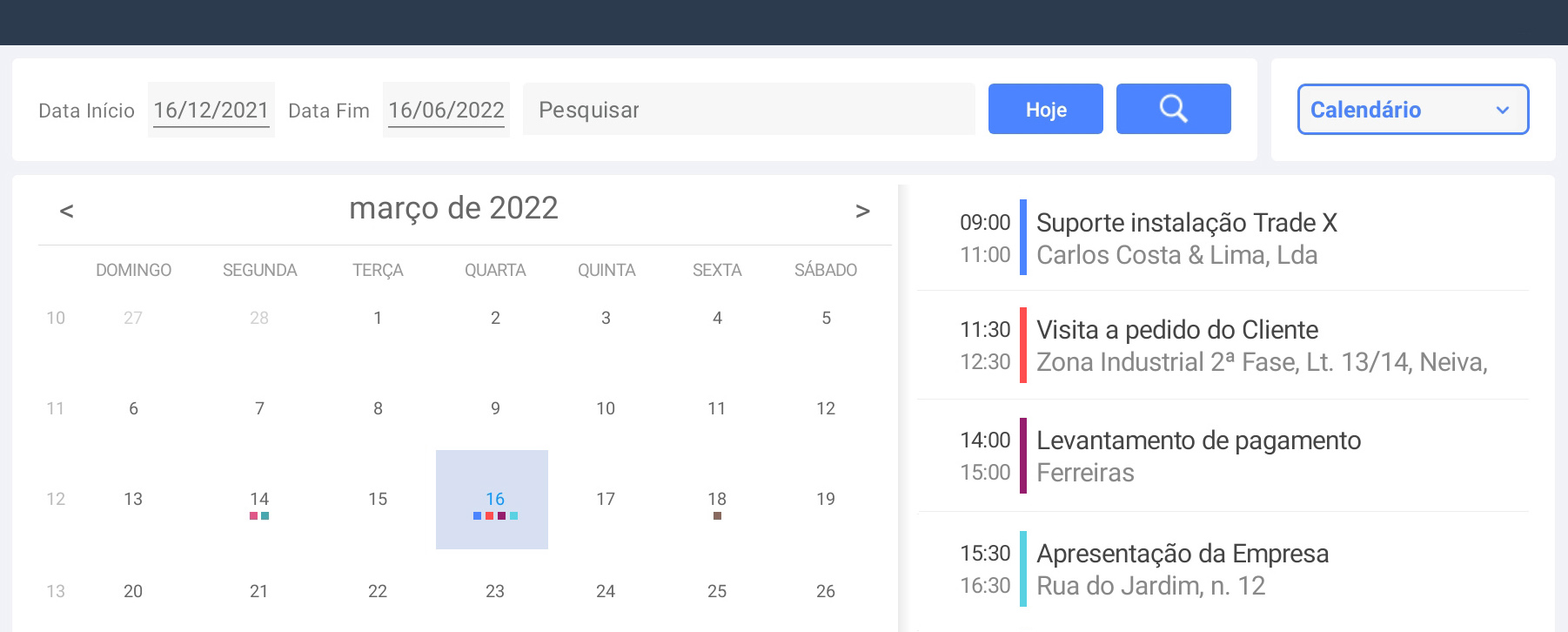Image resolution: width=1568 pixels, height=632 pixels.
Task: Open the Visita a pedido do Cliente event
Action: coord(1177,330)
